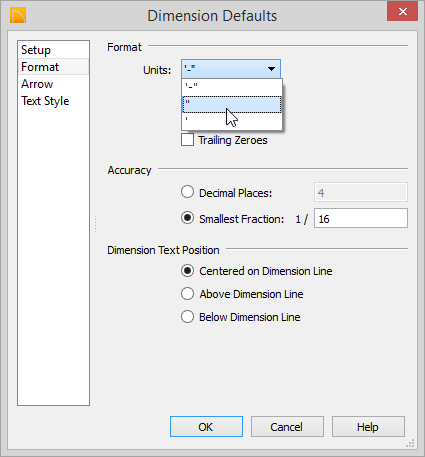Choose Above Dimension Line option
This screenshot has height=457, width=425.
pyautogui.click(x=187, y=294)
